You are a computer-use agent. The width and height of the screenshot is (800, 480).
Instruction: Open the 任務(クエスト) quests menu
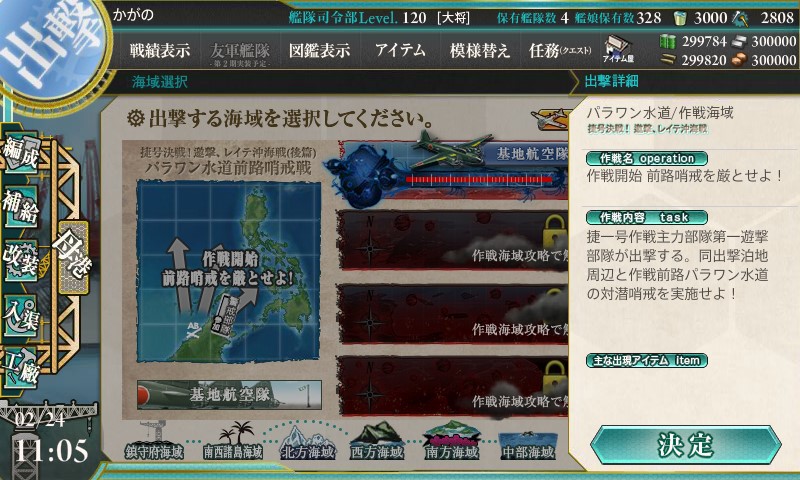[560, 50]
